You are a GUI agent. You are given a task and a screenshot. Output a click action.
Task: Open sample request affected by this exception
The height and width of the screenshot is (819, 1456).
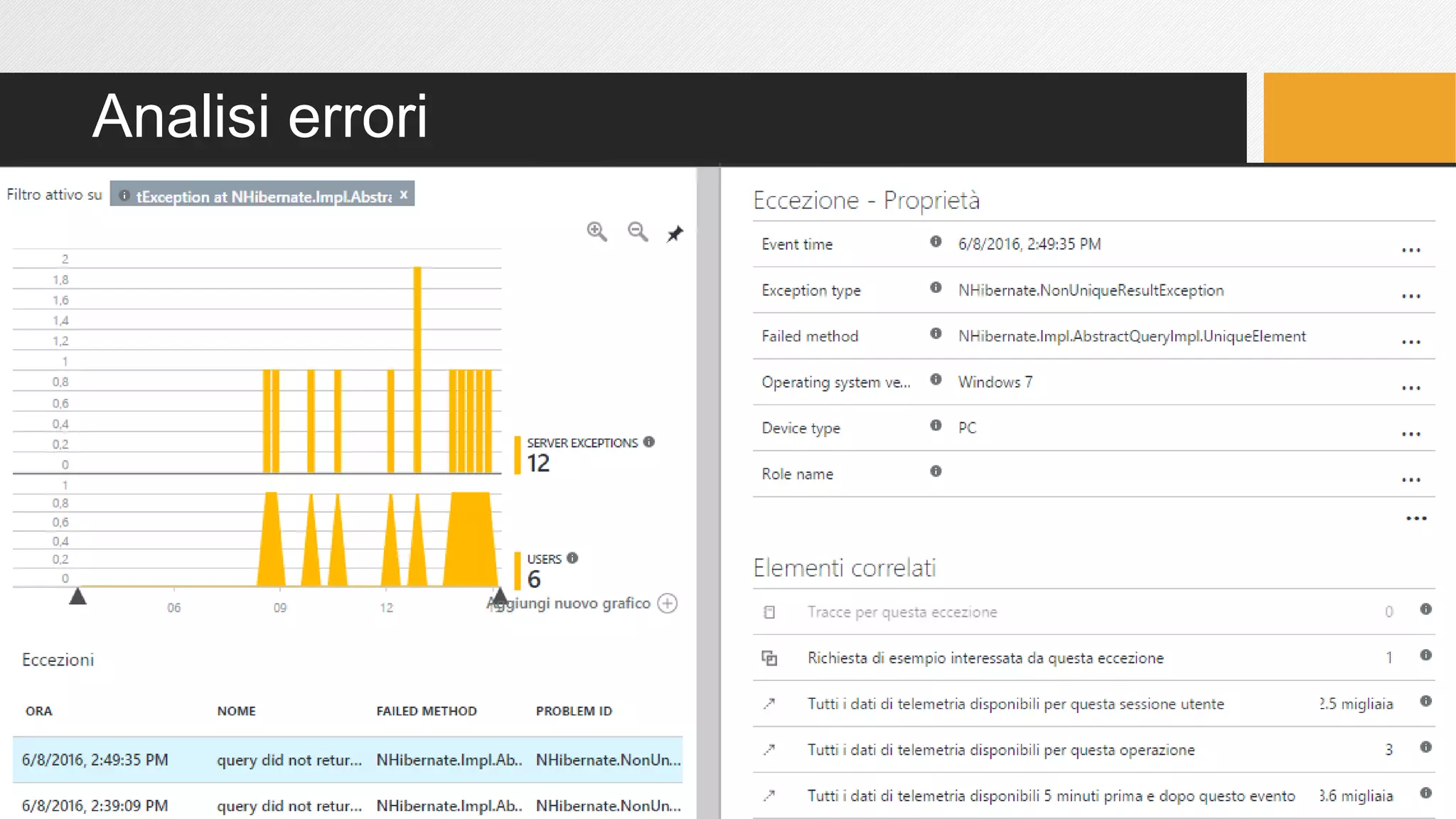pos(985,658)
